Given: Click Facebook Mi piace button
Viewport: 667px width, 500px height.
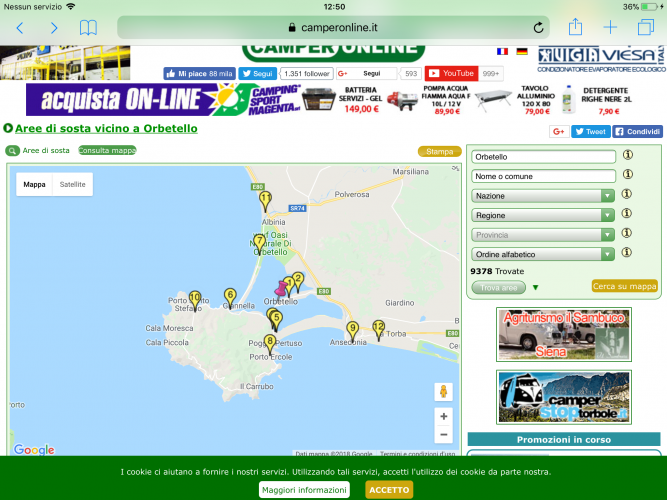Looking at the screenshot, I should [x=199, y=74].
